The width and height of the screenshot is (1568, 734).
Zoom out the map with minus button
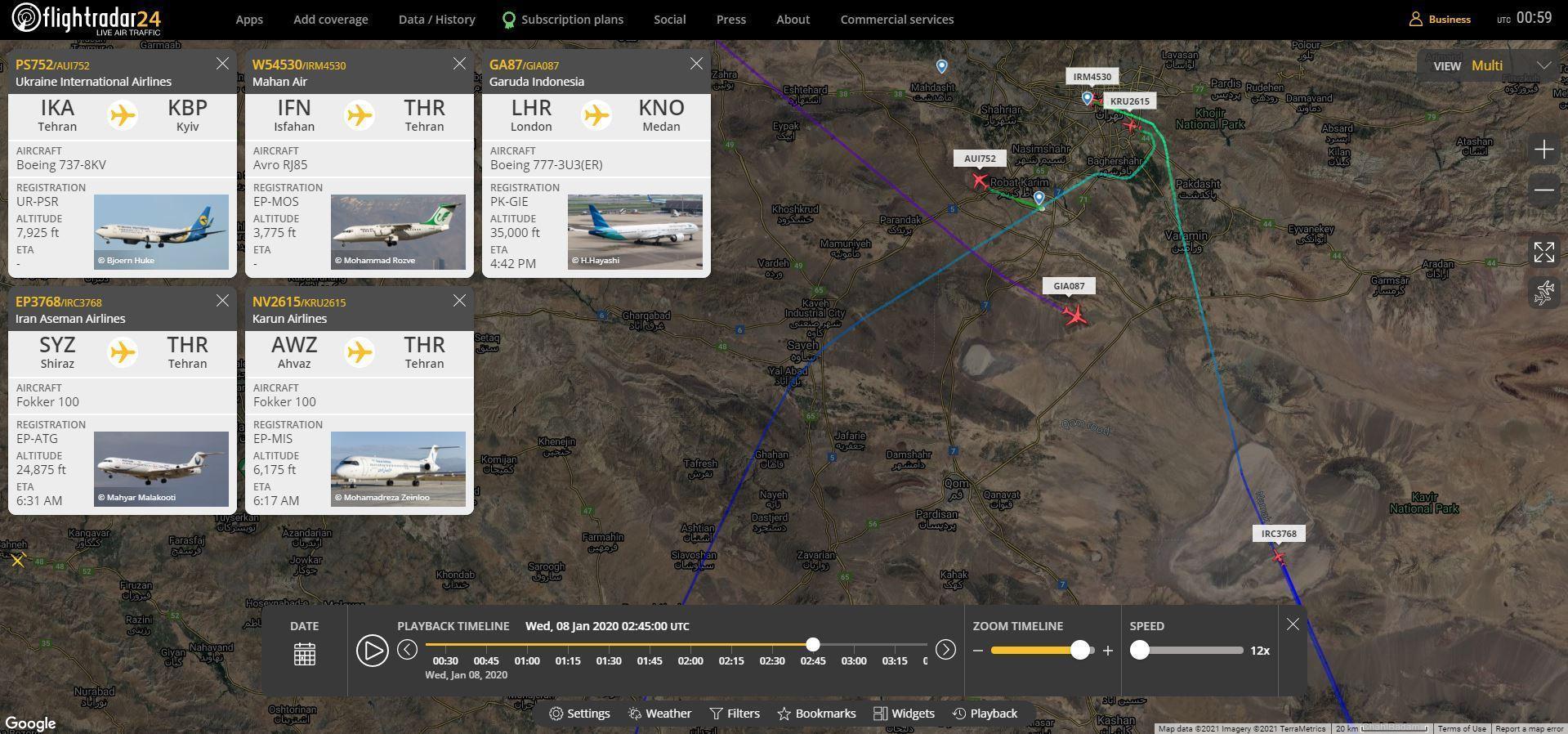[1543, 190]
